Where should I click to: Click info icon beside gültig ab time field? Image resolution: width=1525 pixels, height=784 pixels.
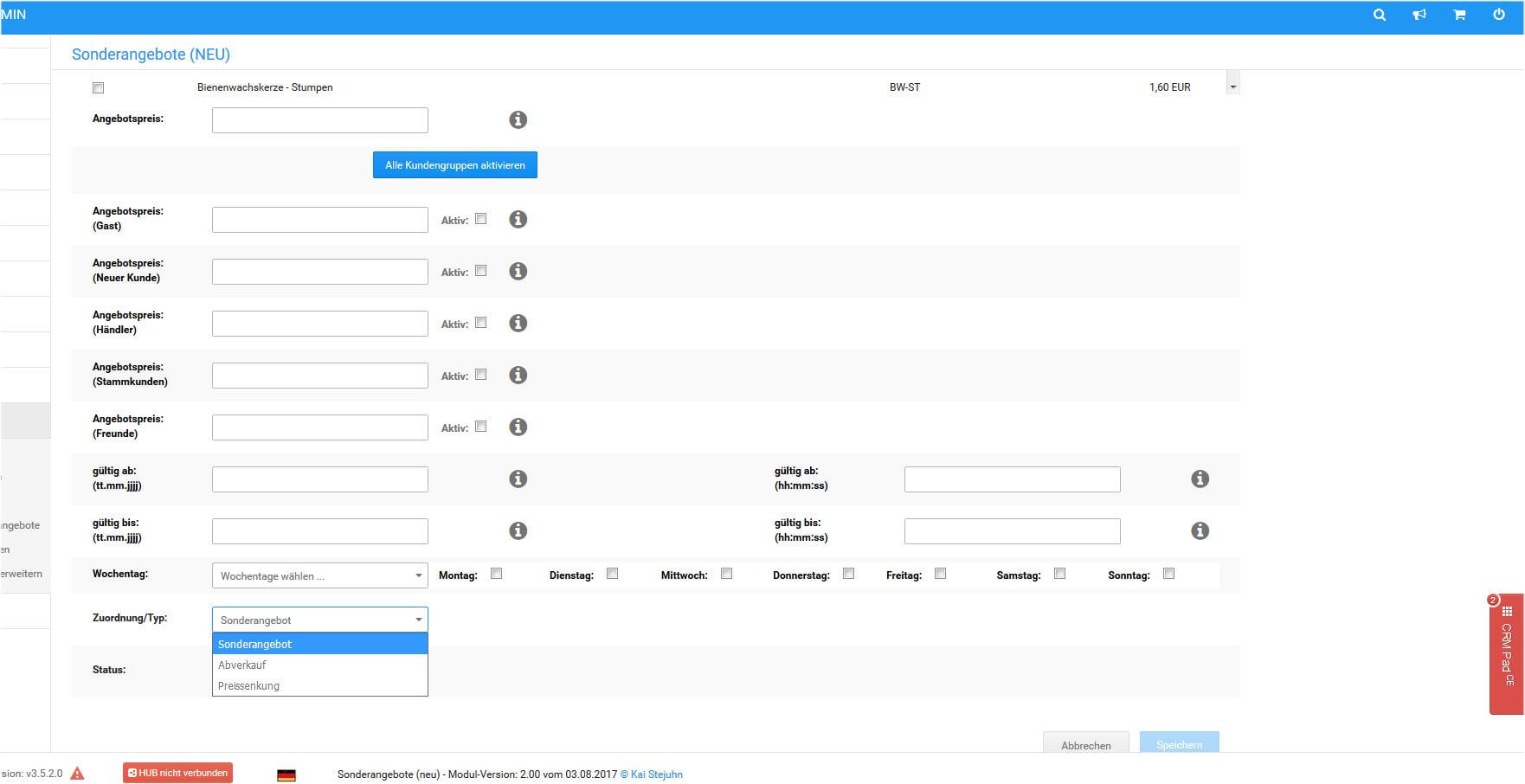(1200, 479)
